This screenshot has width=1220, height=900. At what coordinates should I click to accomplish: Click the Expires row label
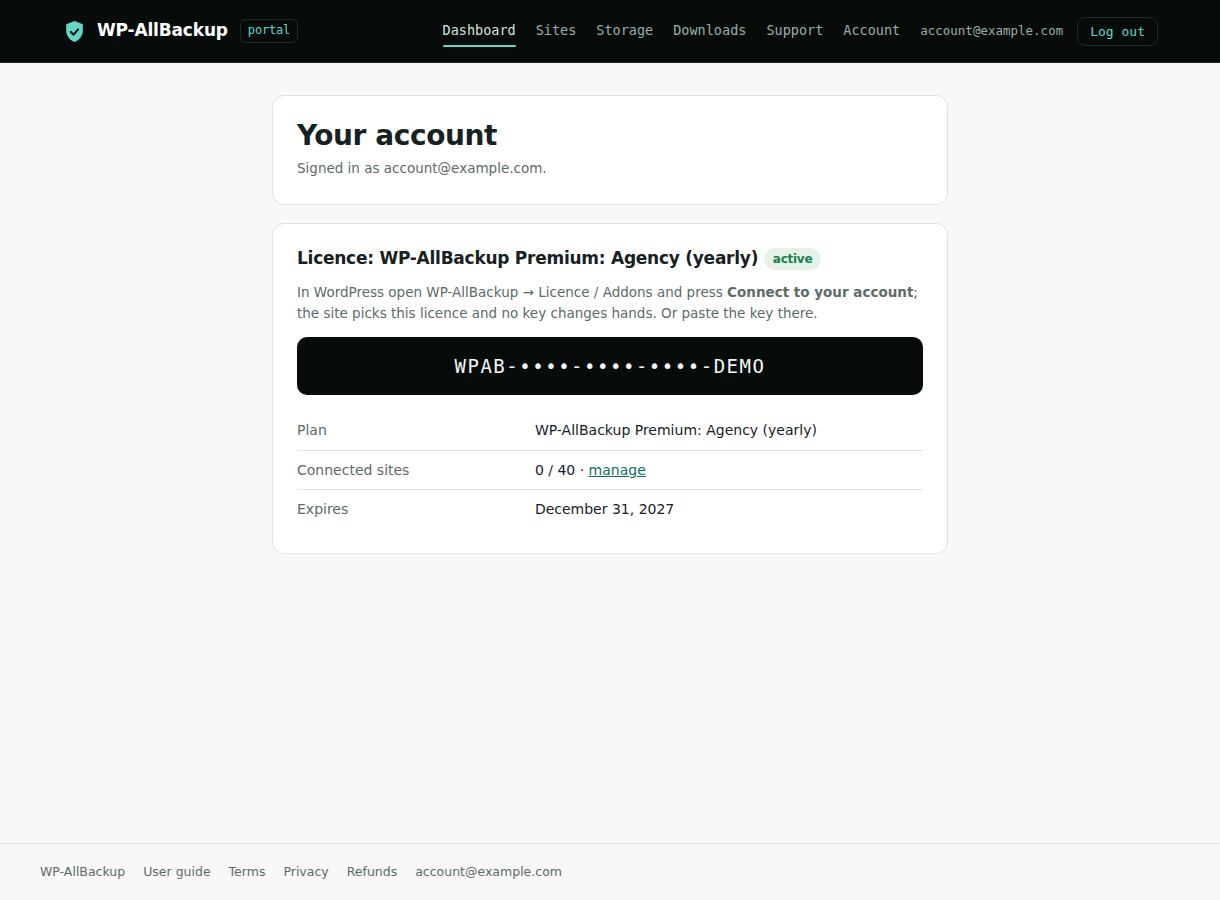click(323, 509)
